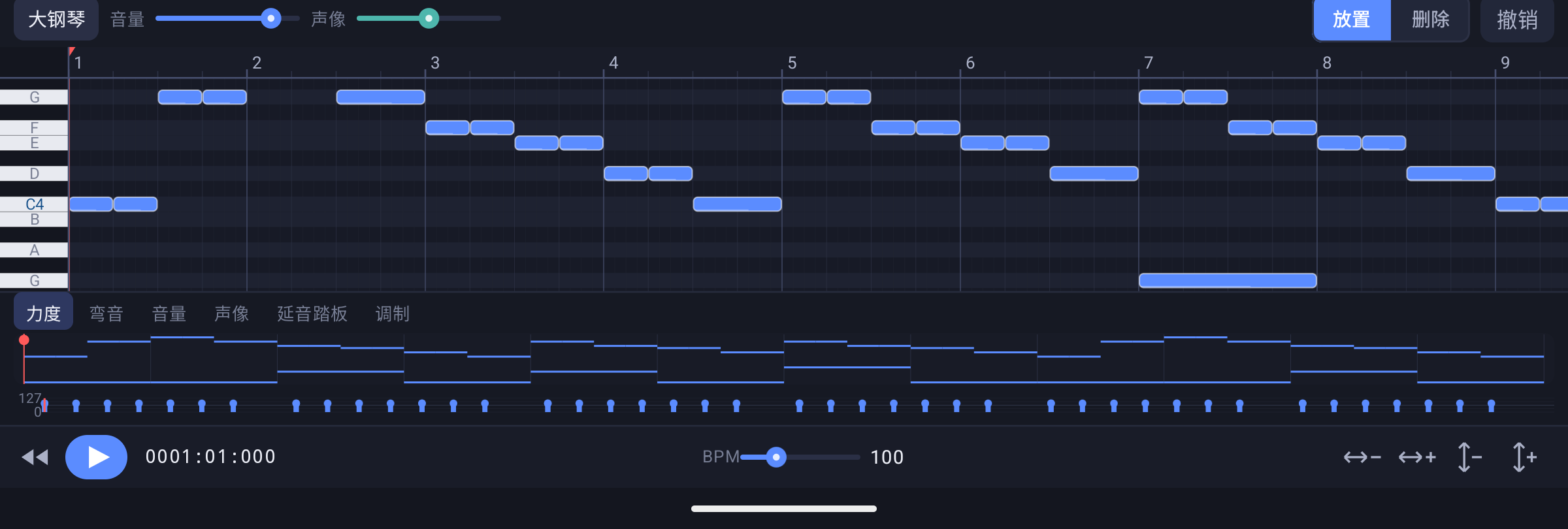The width and height of the screenshot is (1568, 529).
Task: Click the BPM slider handle
Action: (776, 457)
